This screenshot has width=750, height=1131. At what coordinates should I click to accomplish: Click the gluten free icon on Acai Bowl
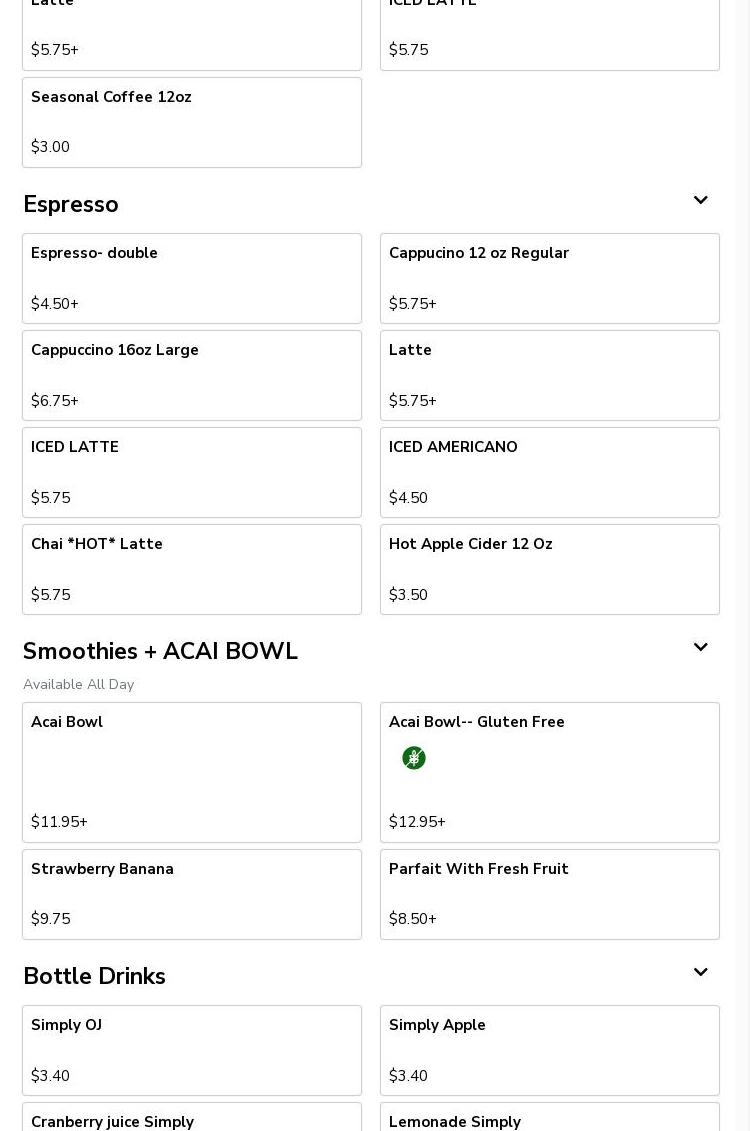click(x=414, y=758)
